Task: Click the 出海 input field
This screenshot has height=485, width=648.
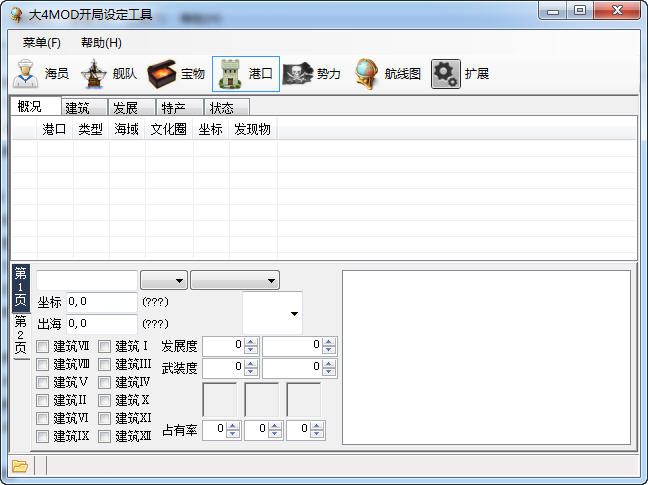Action: [102, 323]
